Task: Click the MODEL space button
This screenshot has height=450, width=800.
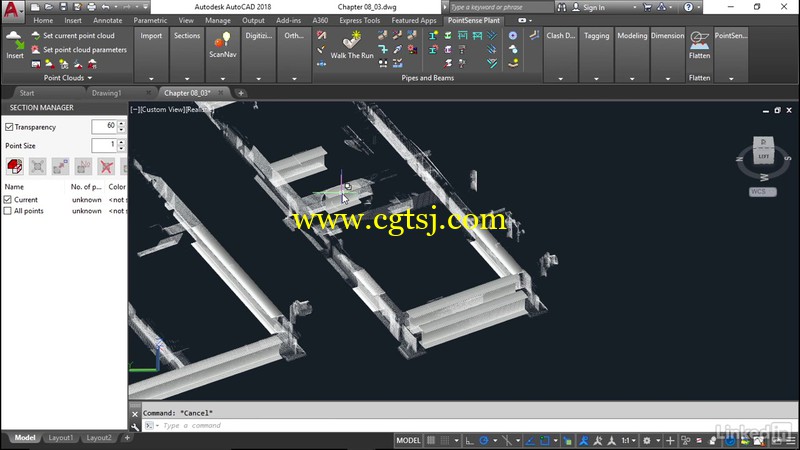Action: [x=408, y=440]
